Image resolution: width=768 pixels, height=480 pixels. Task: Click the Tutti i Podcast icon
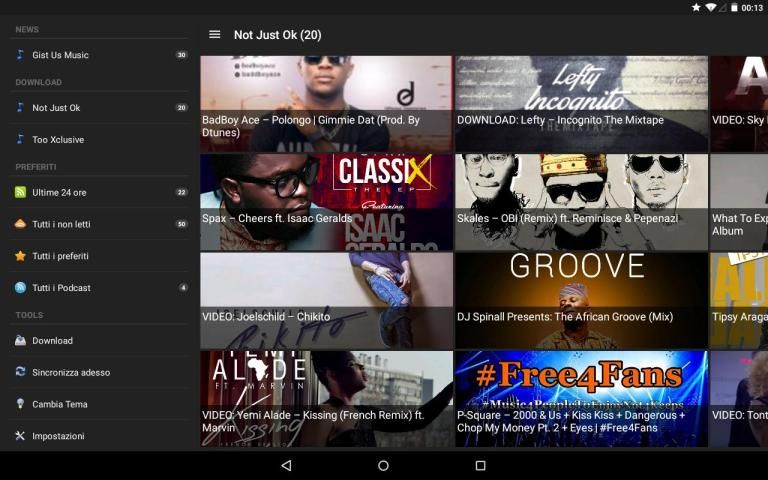[x=20, y=288]
